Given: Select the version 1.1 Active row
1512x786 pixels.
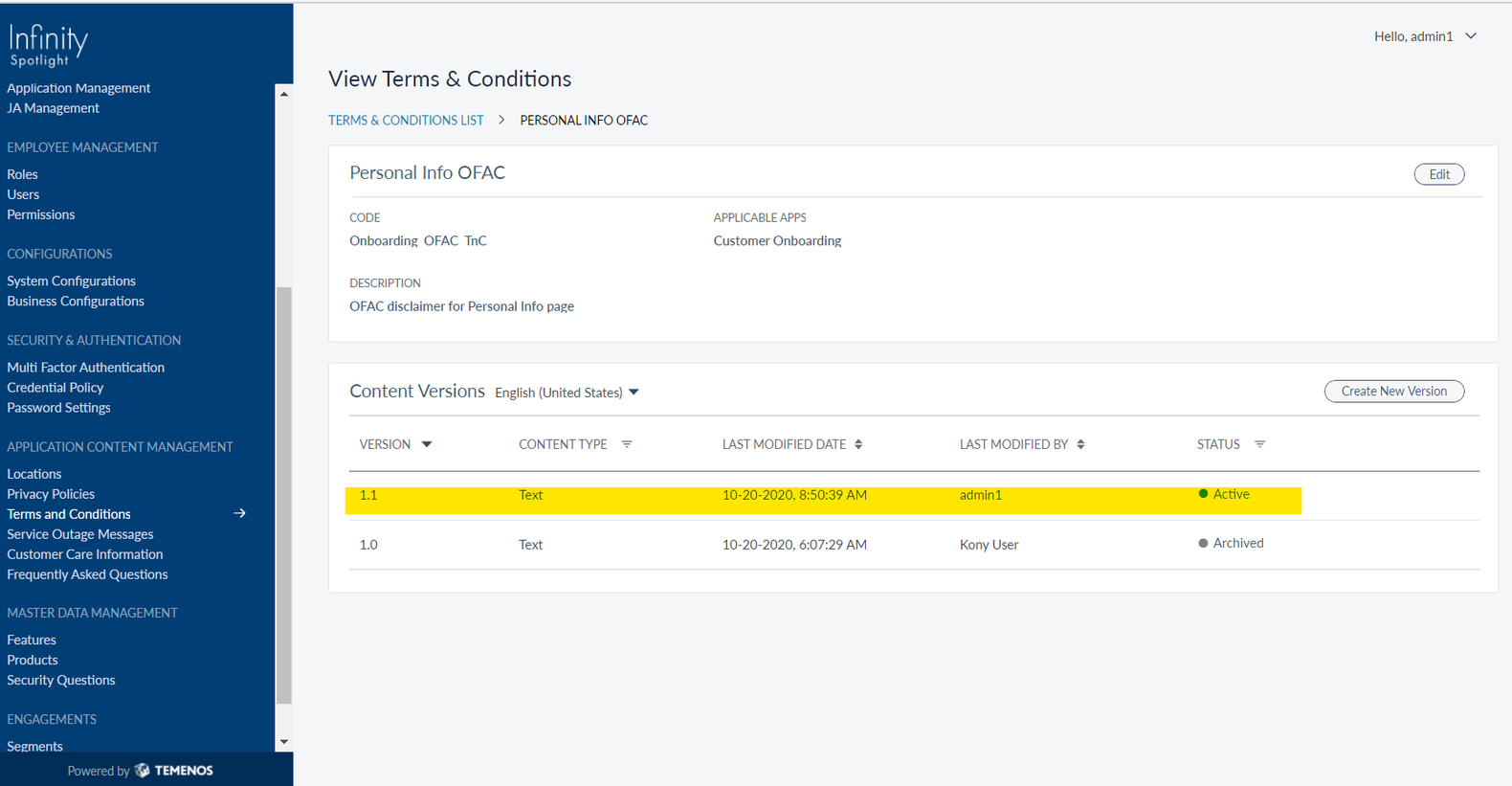Looking at the screenshot, I should pyautogui.click(x=823, y=496).
